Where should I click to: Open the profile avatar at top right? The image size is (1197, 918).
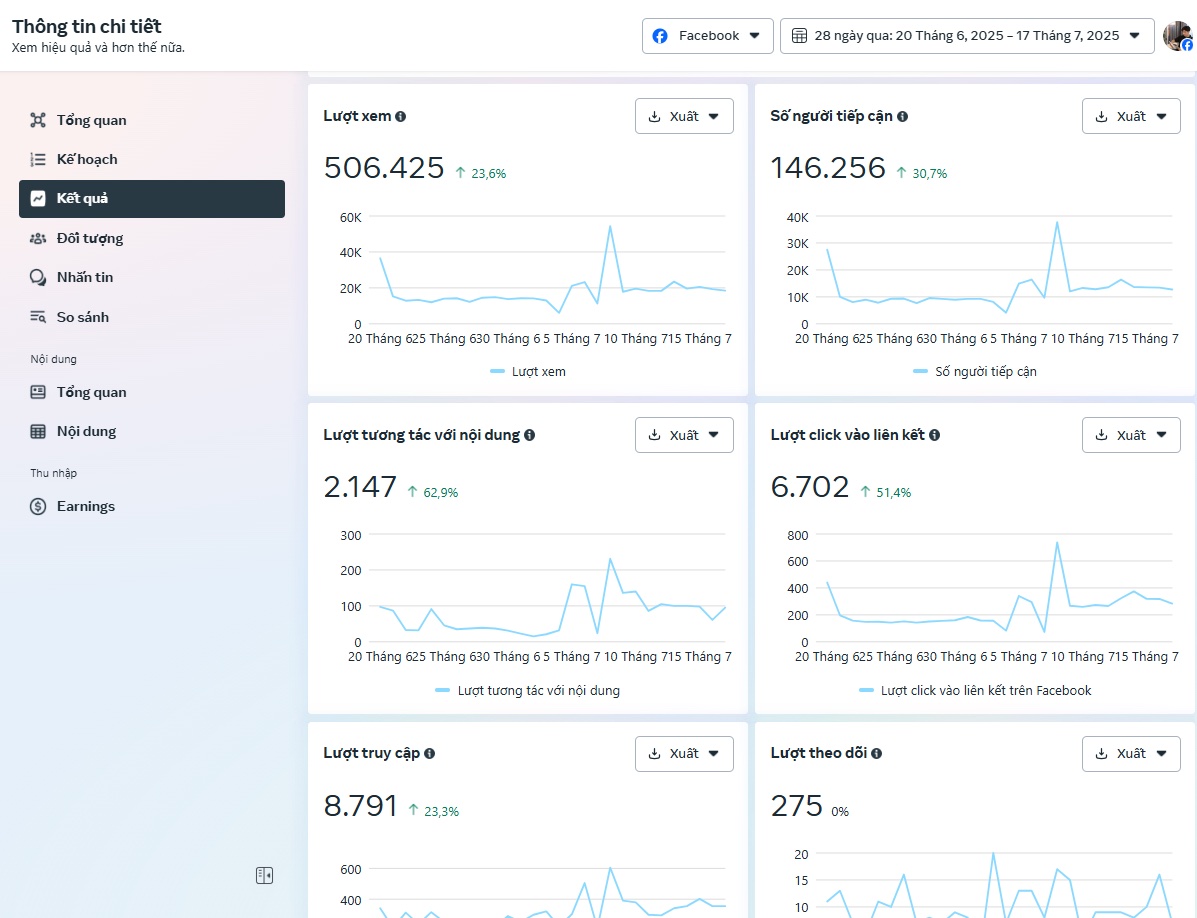[1177, 36]
